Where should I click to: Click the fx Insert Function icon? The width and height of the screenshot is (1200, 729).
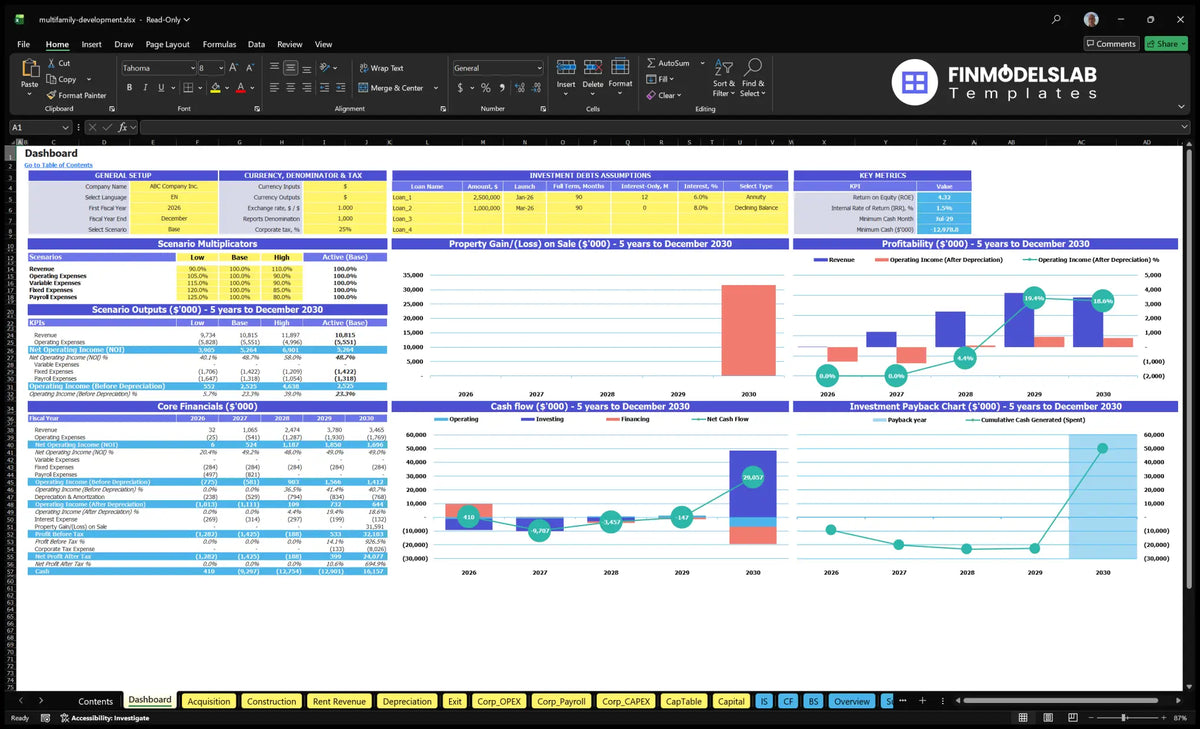(122, 127)
